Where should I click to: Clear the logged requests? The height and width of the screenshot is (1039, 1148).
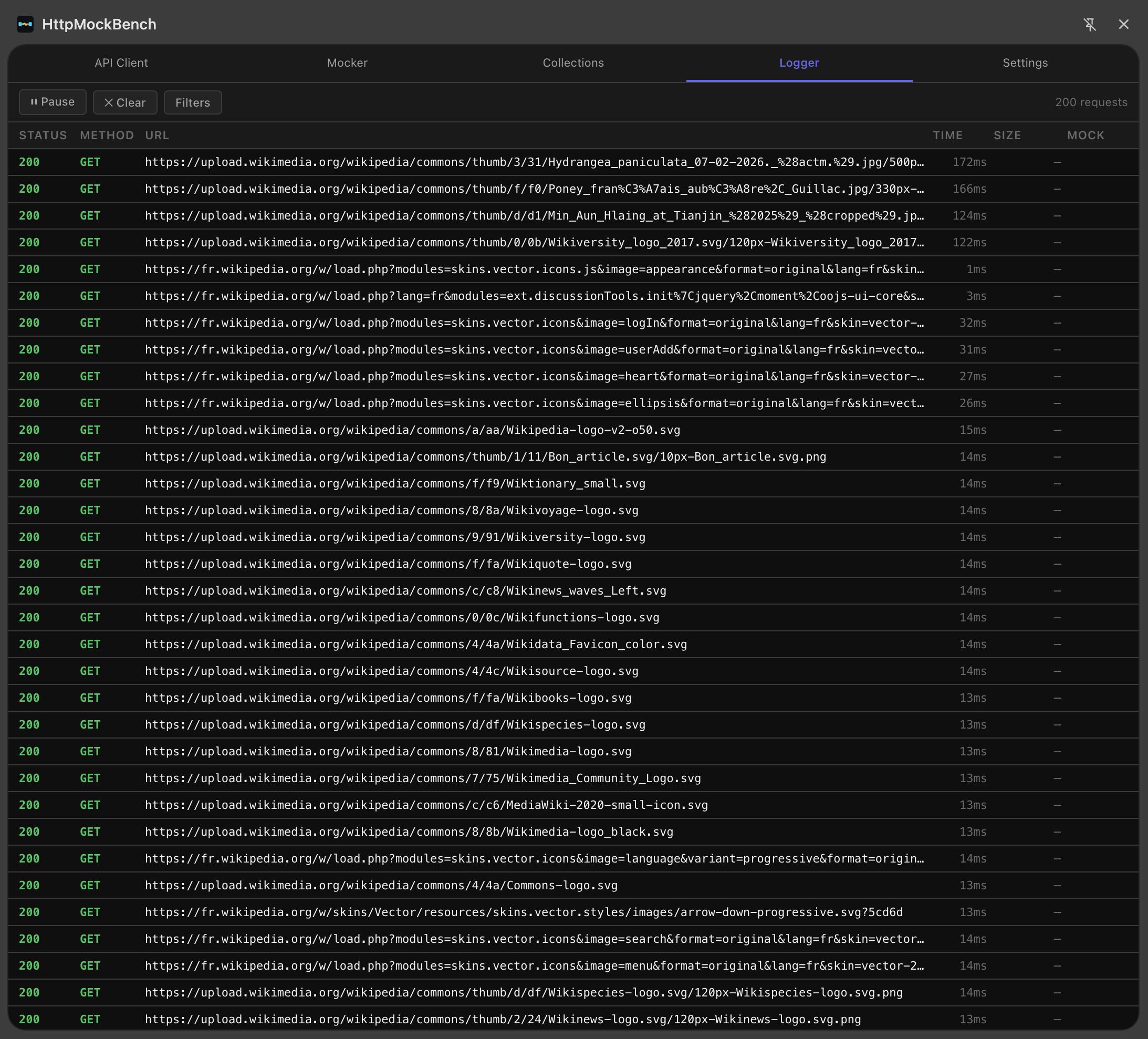(x=124, y=102)
